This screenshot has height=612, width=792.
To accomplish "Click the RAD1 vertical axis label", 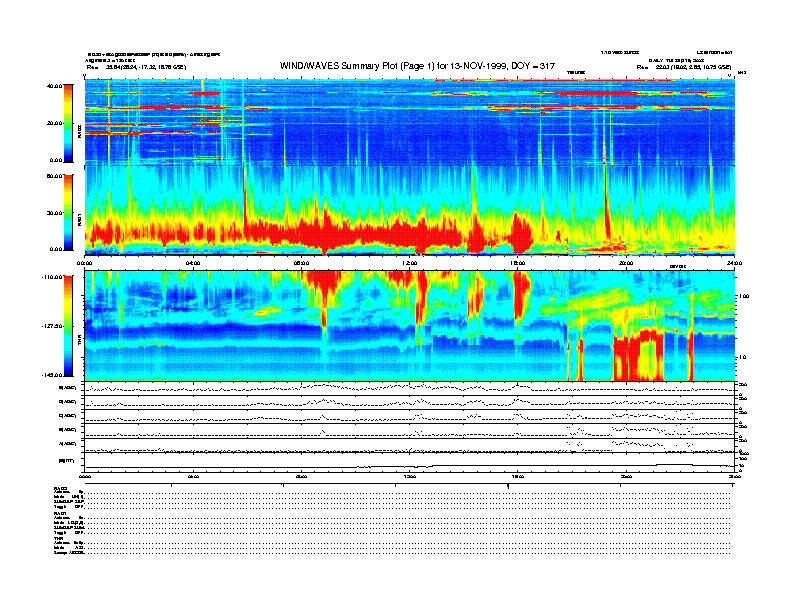I will (79, 220).
